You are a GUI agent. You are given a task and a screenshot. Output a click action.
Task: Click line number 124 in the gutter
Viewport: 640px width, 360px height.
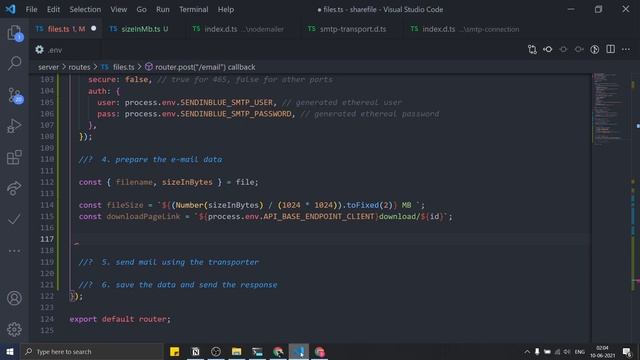coord(47,319)
